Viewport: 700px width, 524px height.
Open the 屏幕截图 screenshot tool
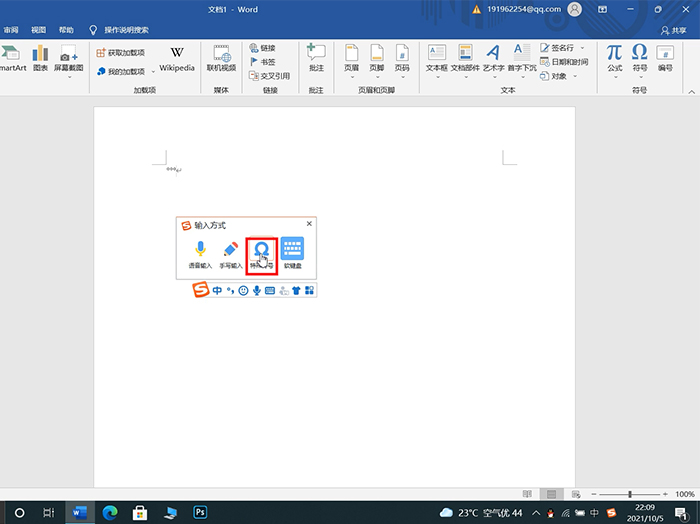pyautogui.click(x=69, y=61)
